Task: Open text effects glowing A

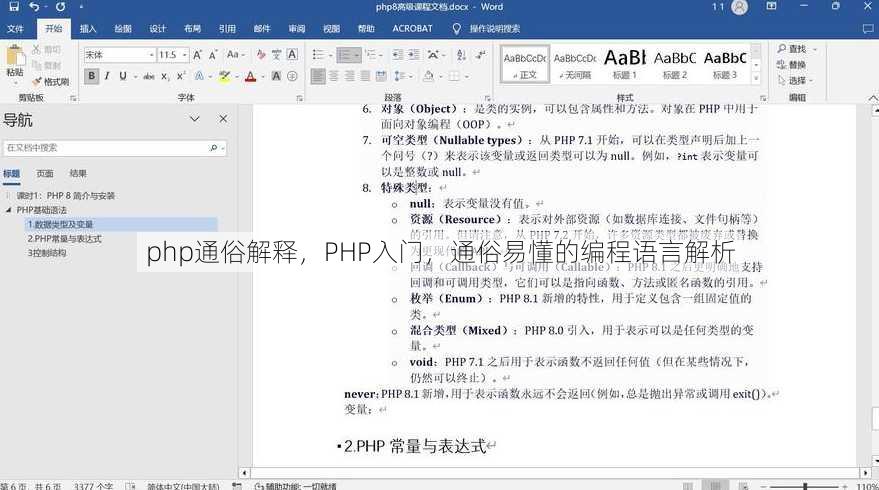Action: [199, 76]
